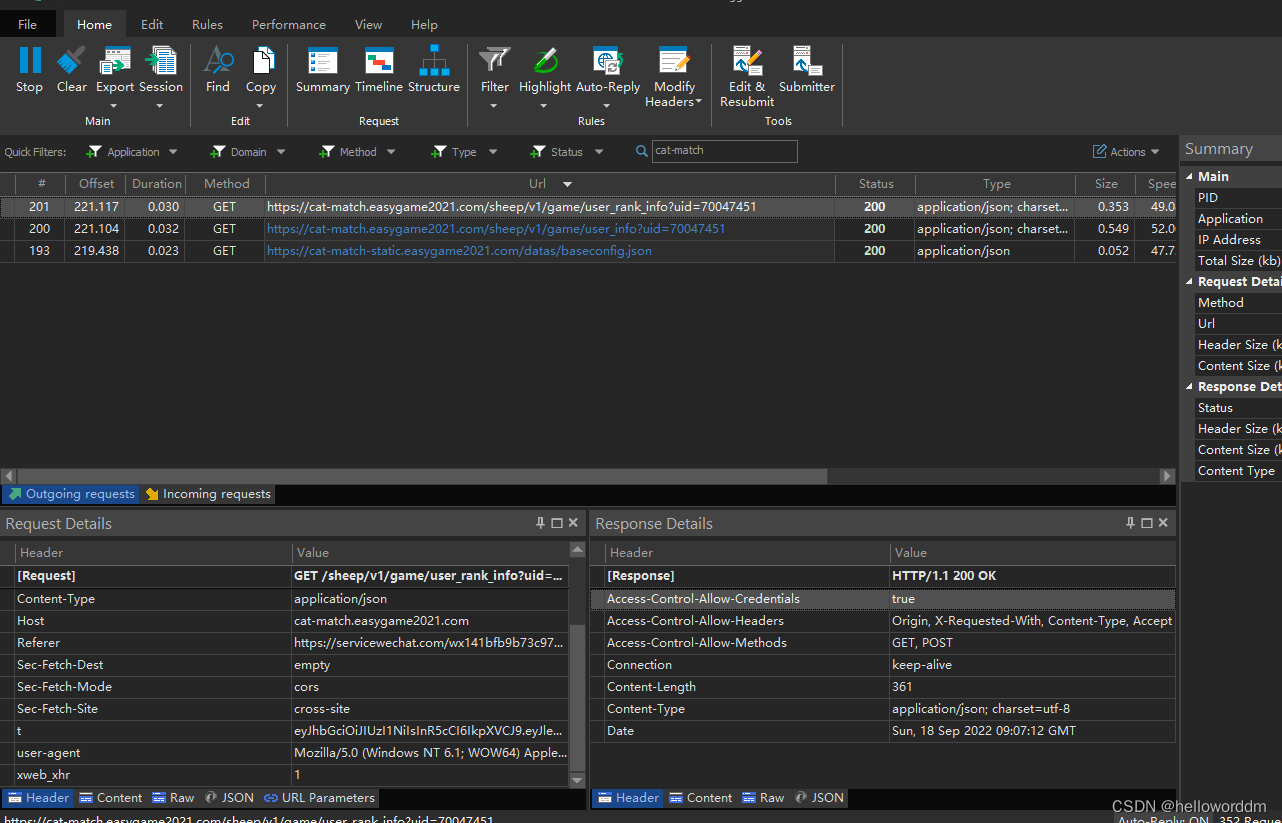Collapse the Response Details section in Summary
1282x823 pixels.
click(x=1190, y=386)
